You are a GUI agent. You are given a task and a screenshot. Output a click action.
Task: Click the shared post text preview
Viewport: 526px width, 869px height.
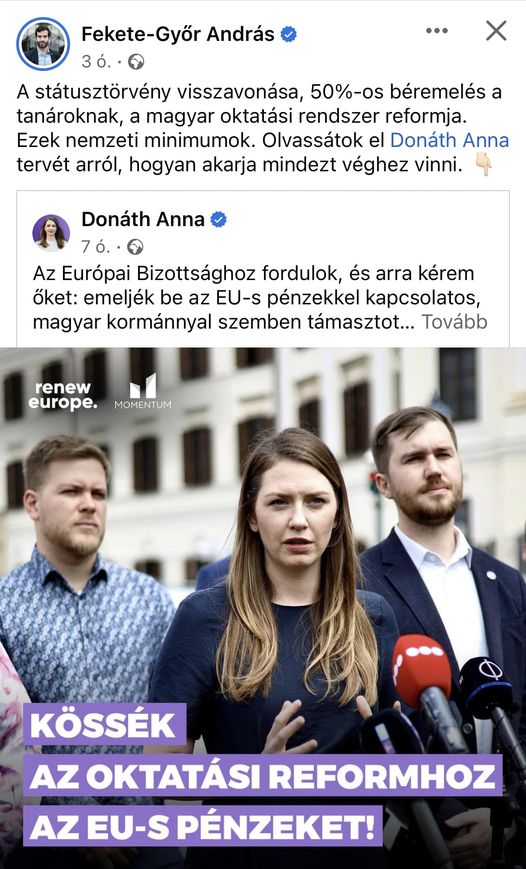coord(260,298)
